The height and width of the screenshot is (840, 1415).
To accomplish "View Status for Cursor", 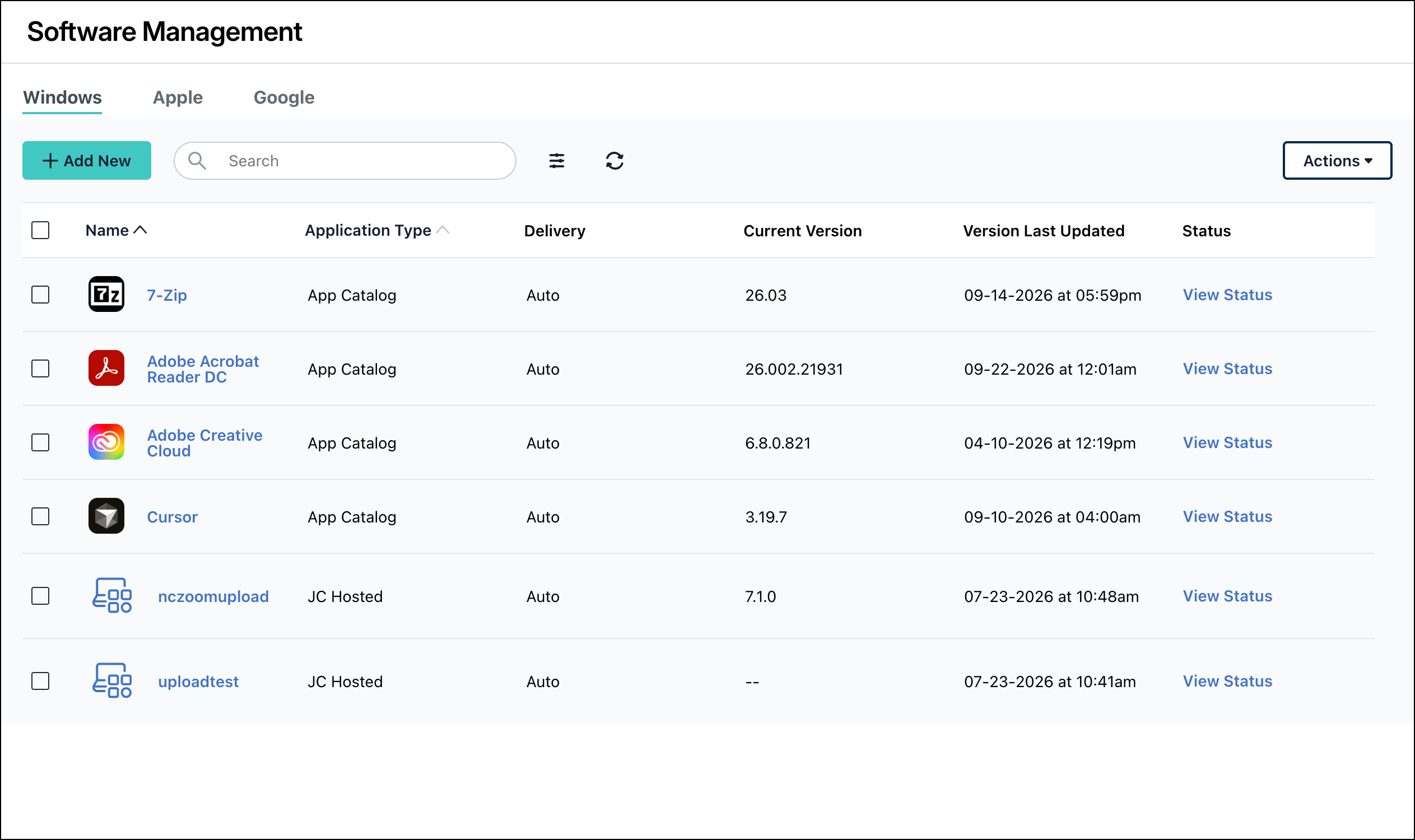I will [1227, 516].
